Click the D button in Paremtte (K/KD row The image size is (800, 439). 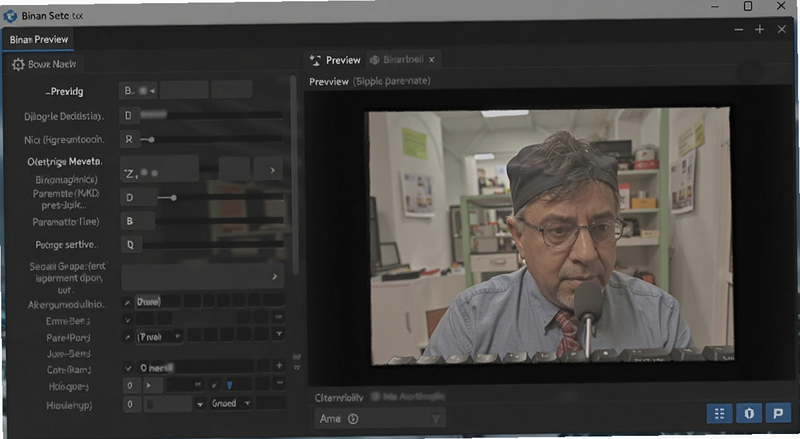click(x=138, y=198)
